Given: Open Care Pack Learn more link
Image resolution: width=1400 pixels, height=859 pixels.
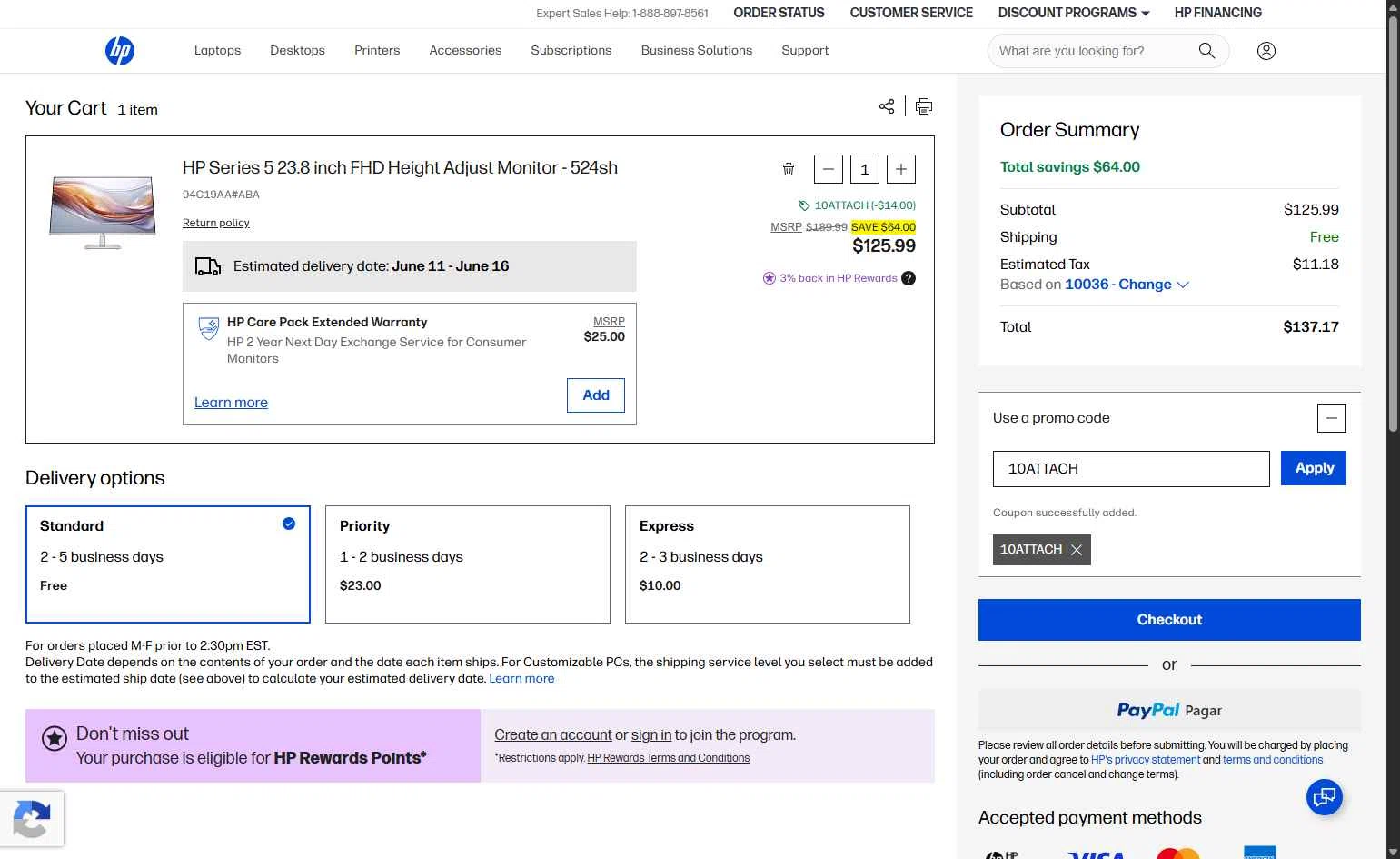Looking at the screenshot, I should point(231,403).
